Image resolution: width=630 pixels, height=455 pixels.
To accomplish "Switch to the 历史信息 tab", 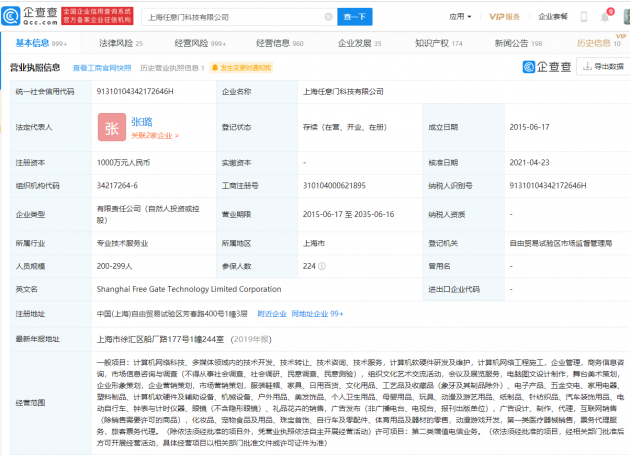I will click(598, 43).
